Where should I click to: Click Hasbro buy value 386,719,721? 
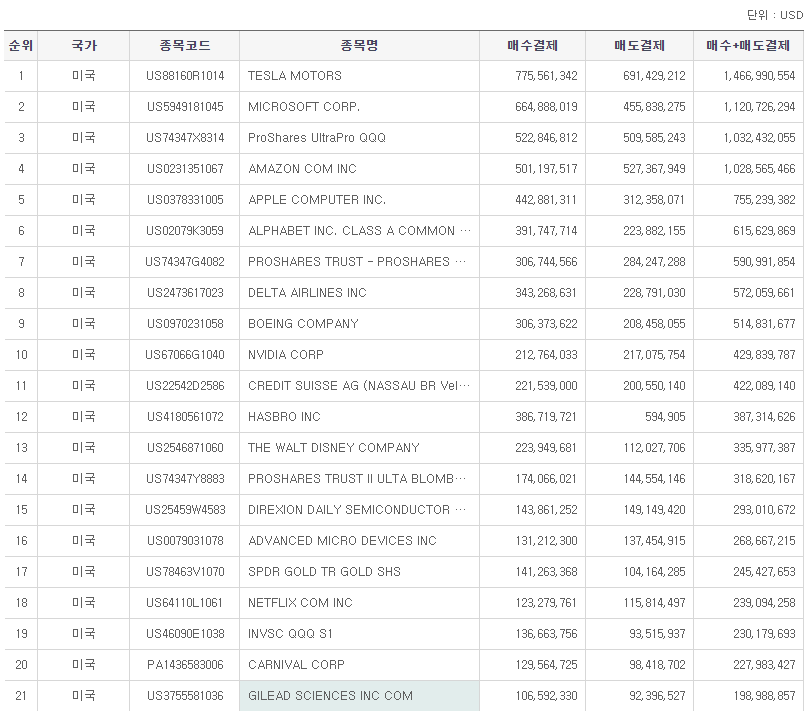pos(546,417)
